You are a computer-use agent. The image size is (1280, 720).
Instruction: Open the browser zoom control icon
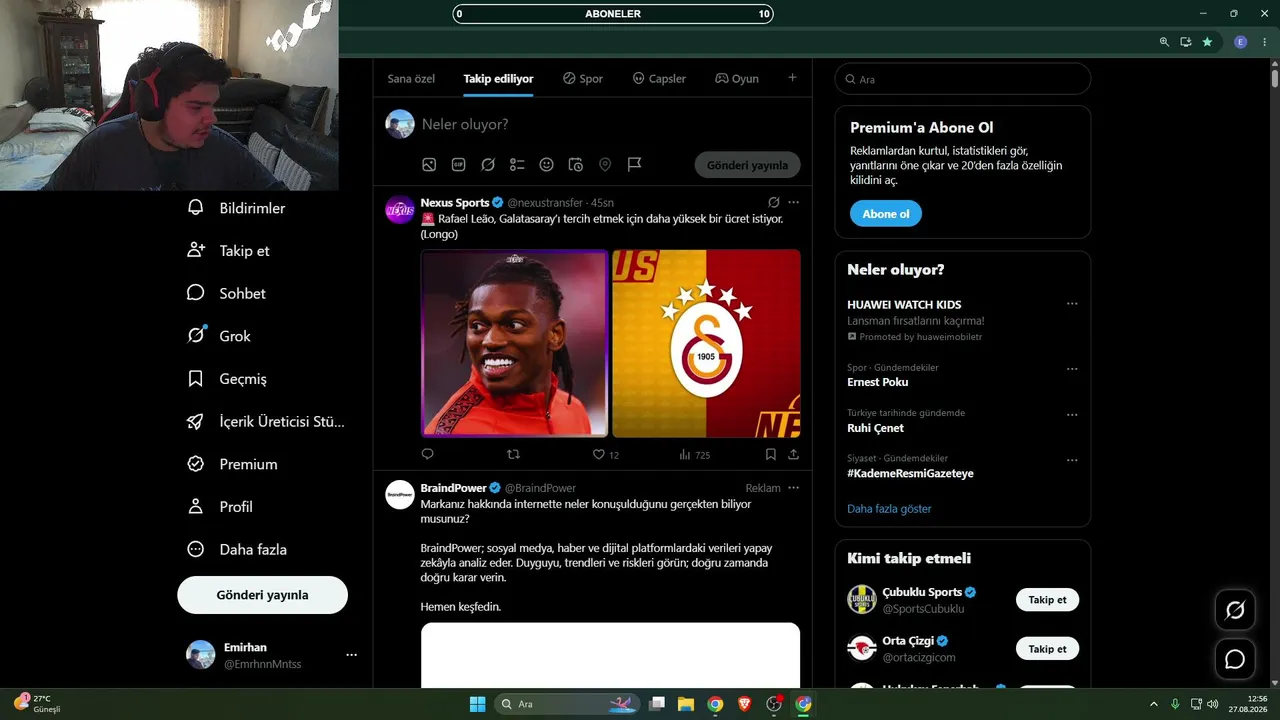click(x=1164, y=42)
